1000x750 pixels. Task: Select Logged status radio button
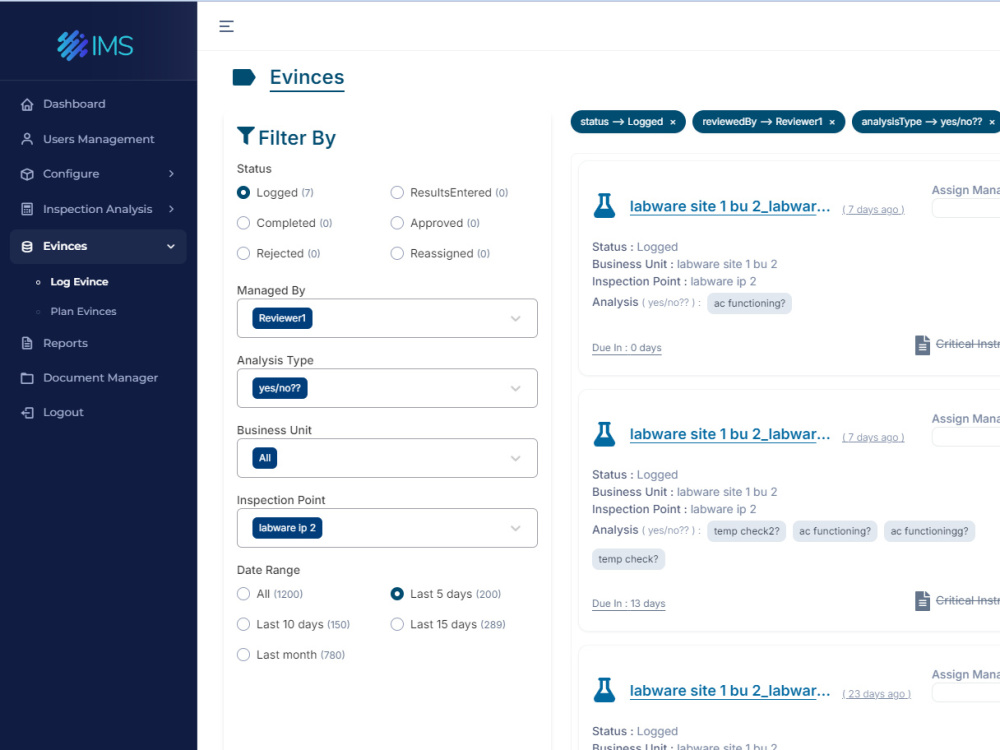coord(243,193)
